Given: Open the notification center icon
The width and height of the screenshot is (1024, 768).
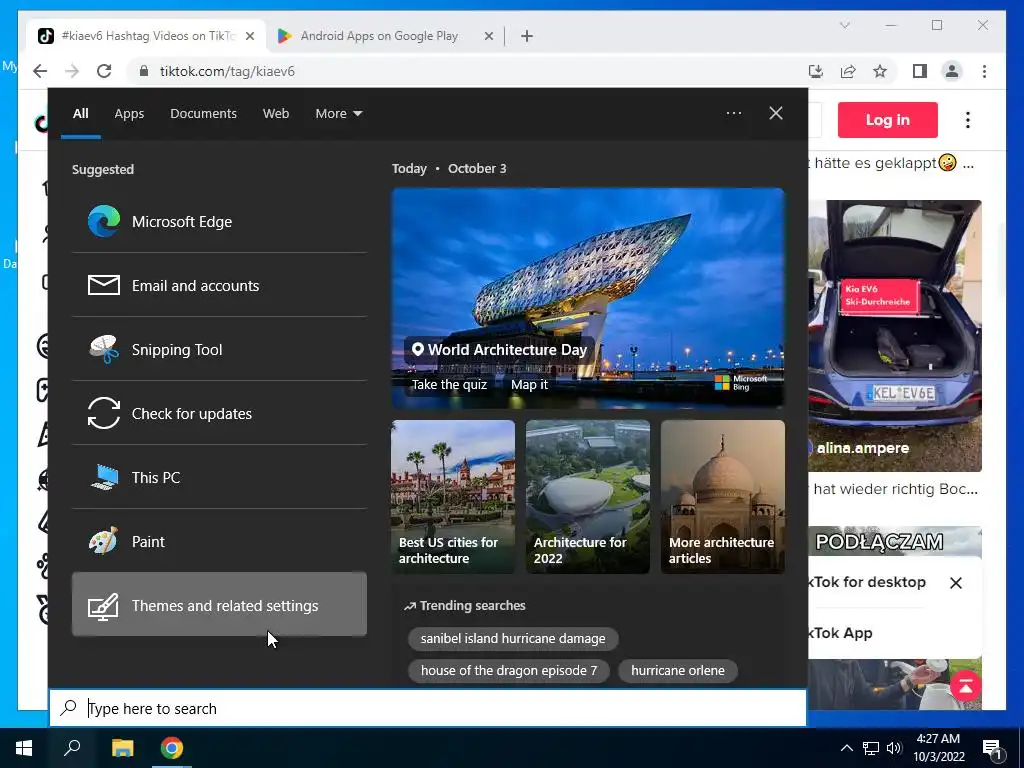Looking at the screenshot, I should coord(991,749).
